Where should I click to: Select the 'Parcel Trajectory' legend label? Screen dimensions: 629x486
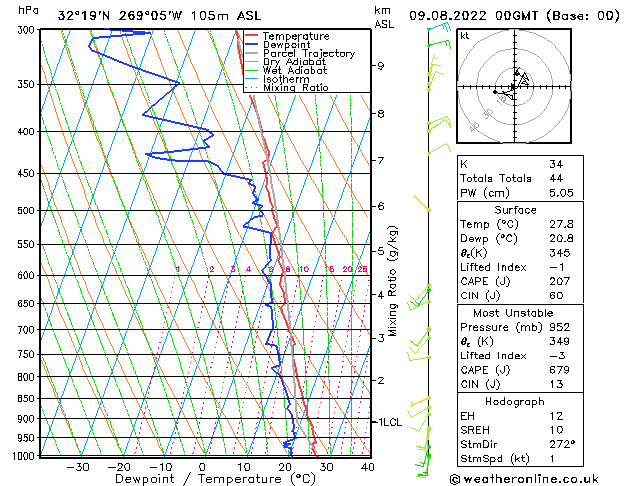(x=309, y=53)
